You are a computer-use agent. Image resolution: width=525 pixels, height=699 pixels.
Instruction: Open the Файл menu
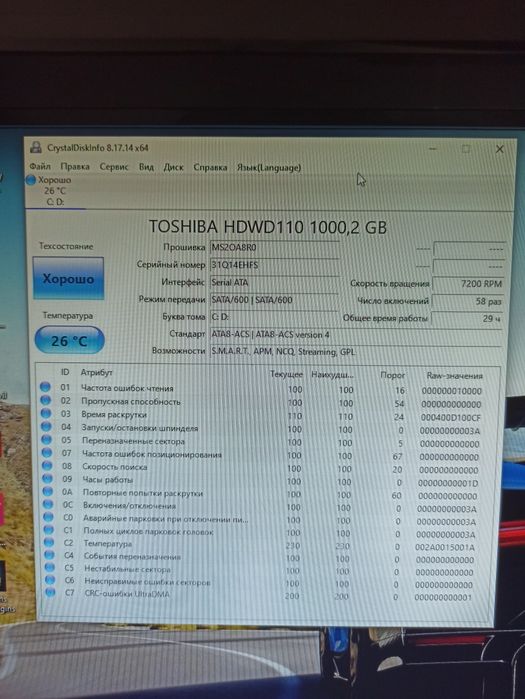coord(40,167)
